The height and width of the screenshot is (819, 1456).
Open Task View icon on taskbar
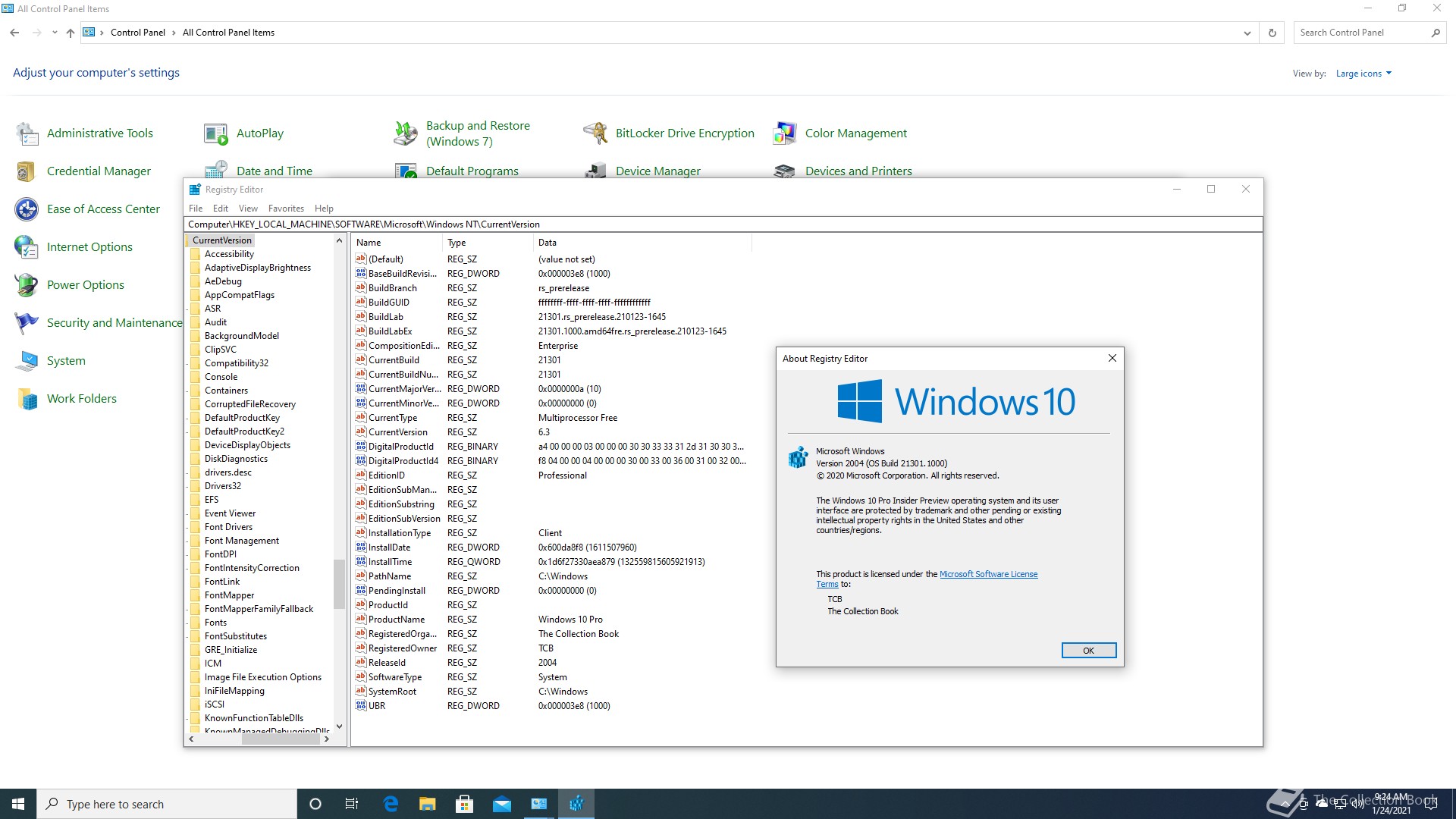(352, 804)
